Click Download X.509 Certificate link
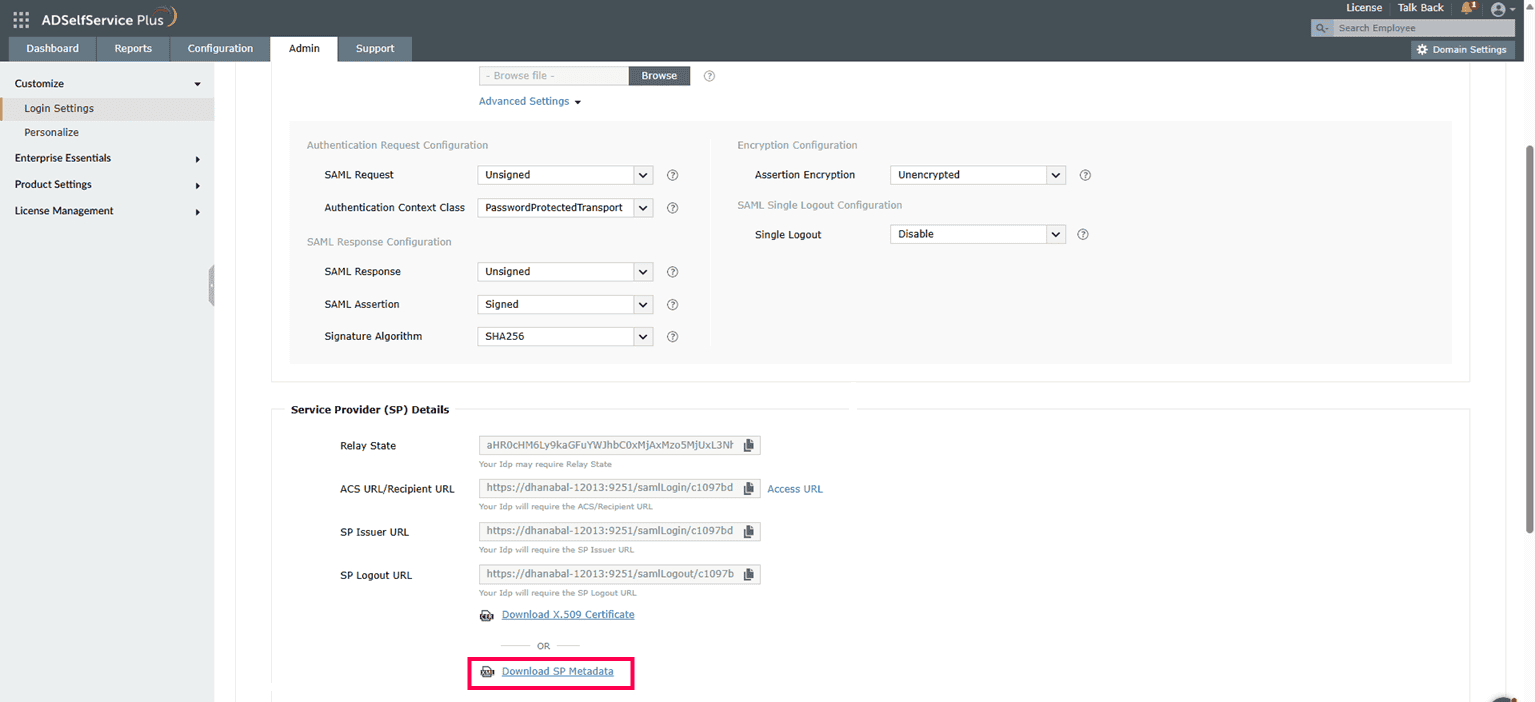Viewport: 1535px width, 702px height. click(x=568, y=615)
